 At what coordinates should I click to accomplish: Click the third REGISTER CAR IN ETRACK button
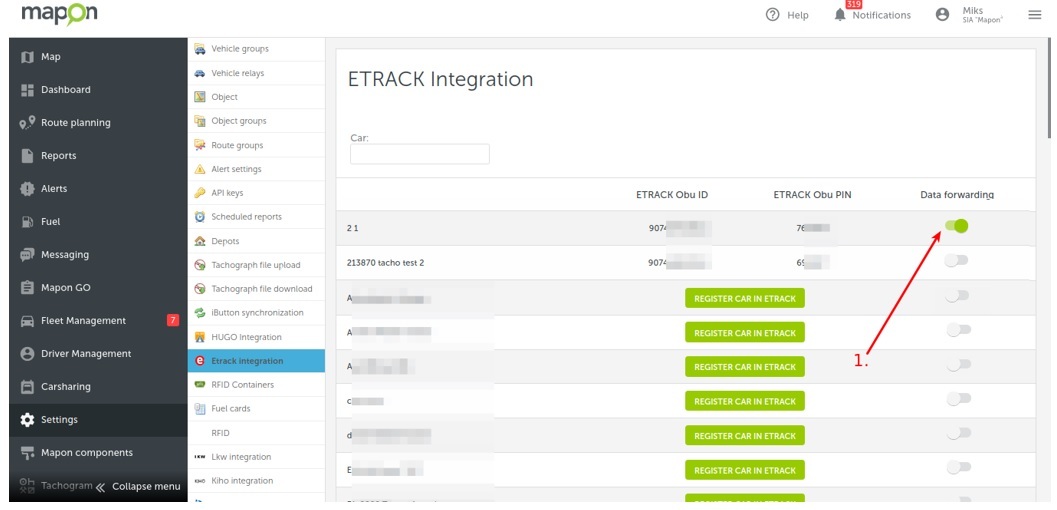pos(745,367)
